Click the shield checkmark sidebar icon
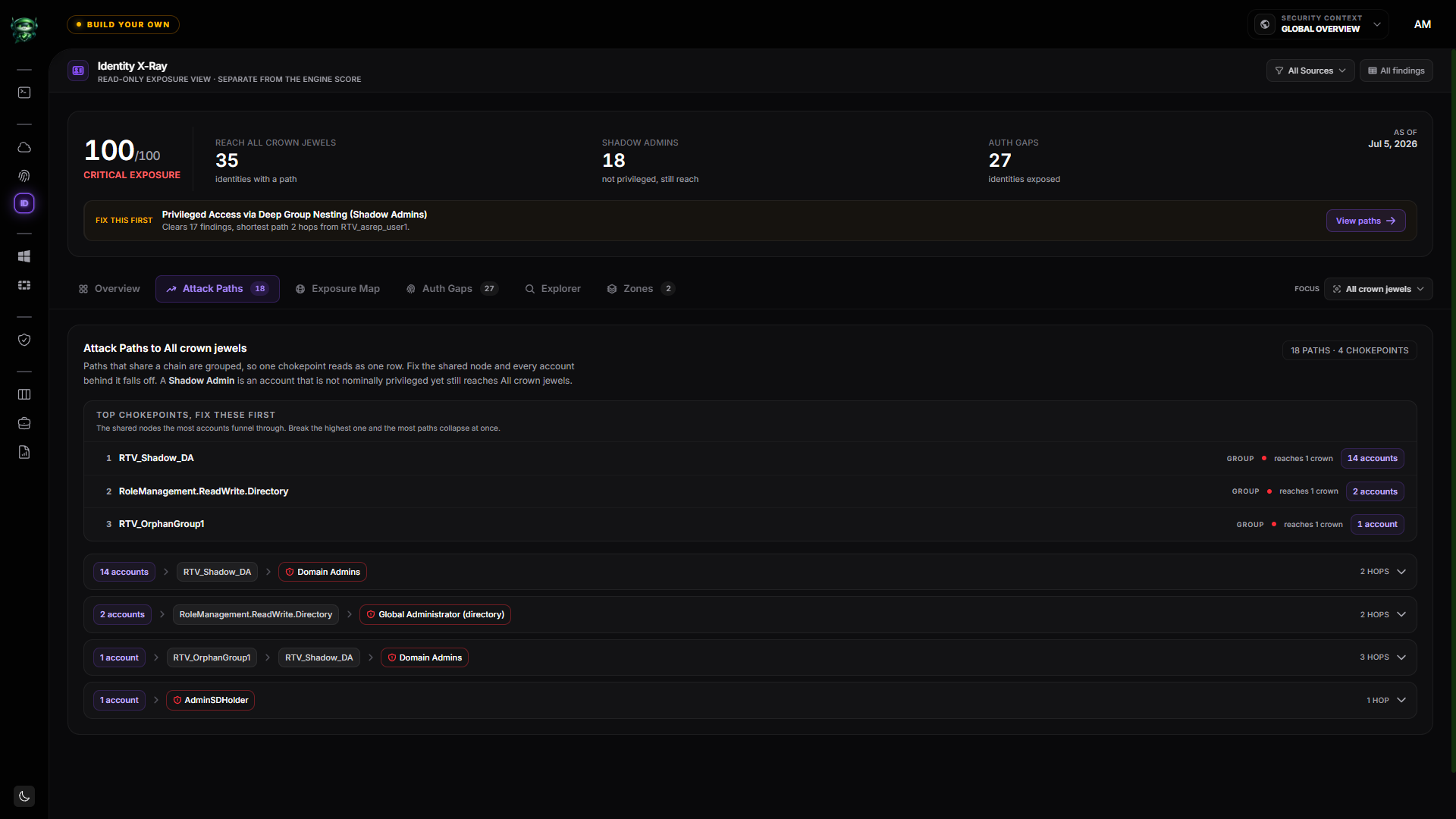1456x819 pixels. [x=24, y=340]
